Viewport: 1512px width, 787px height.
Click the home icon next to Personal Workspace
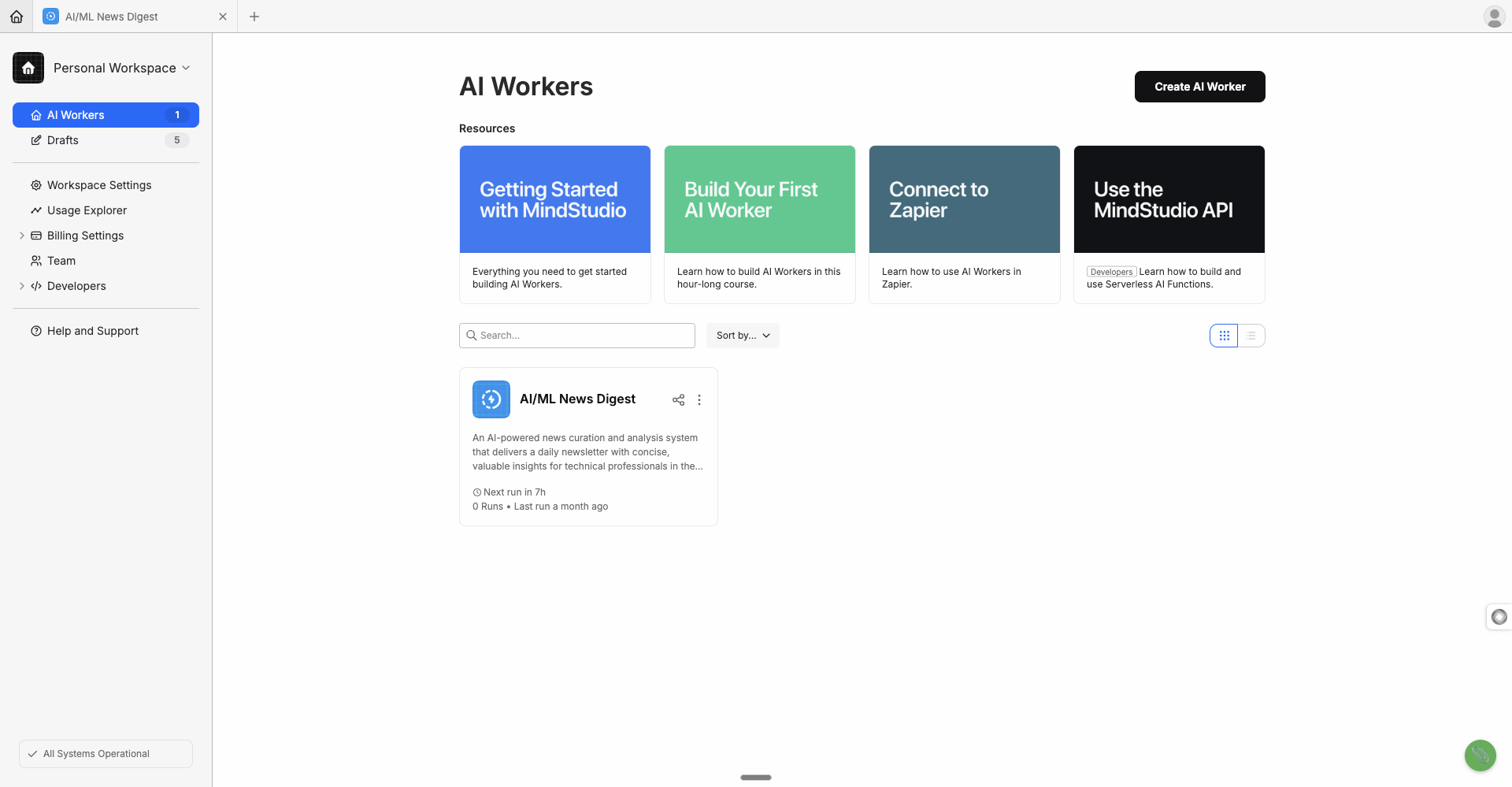(28, 68)
